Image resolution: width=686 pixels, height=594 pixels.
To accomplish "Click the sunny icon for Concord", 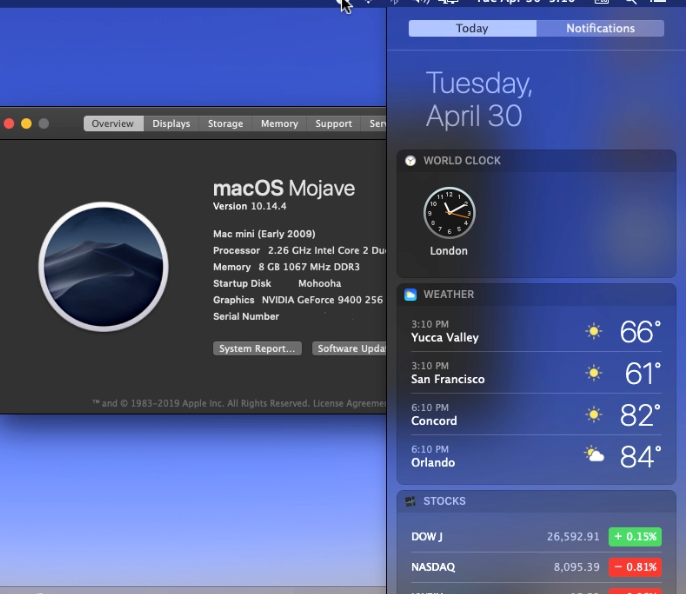I will tap(594, 414).
